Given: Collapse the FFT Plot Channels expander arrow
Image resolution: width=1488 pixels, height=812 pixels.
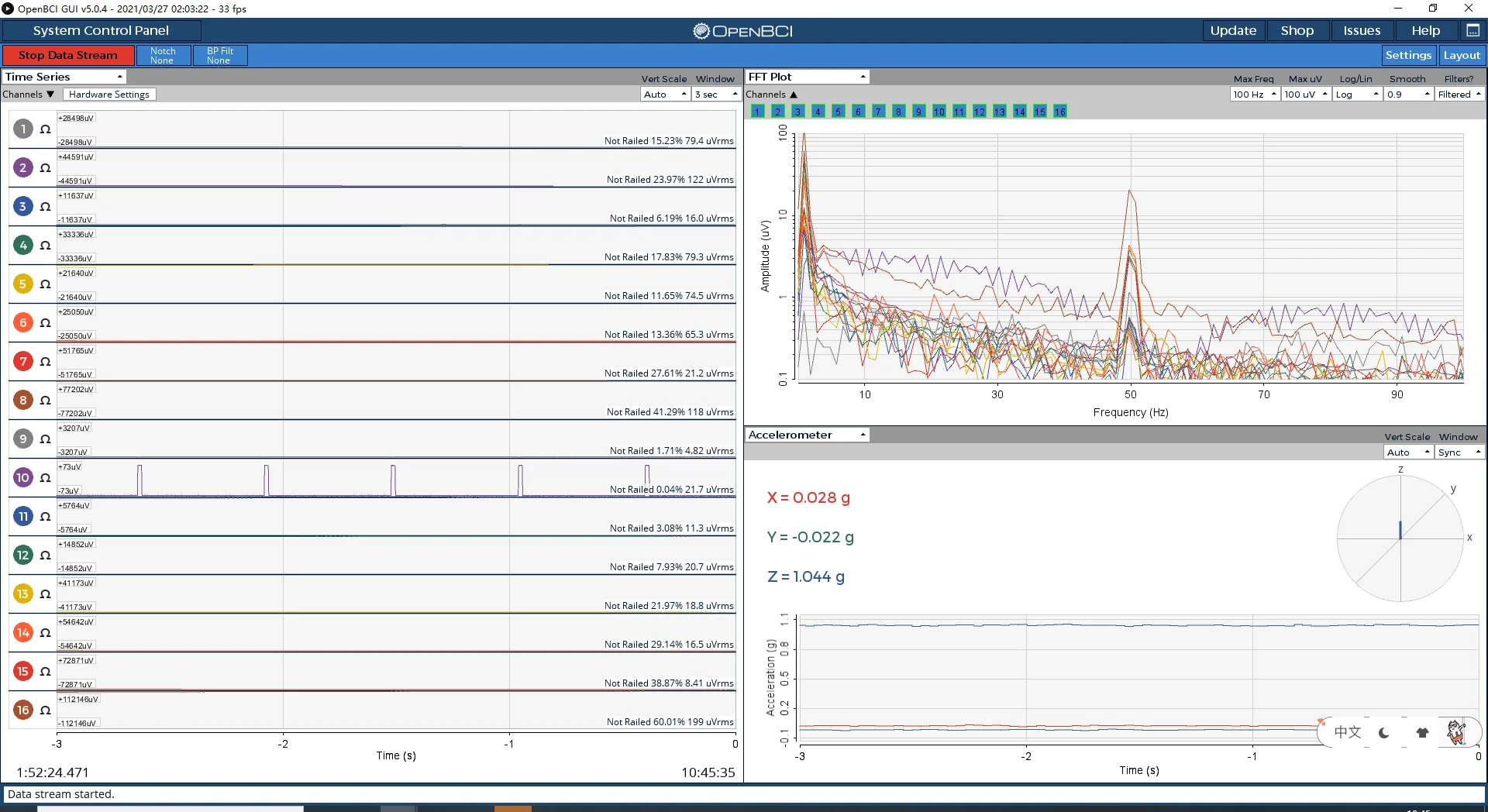Looking at the screenshot, I should 793,95.
